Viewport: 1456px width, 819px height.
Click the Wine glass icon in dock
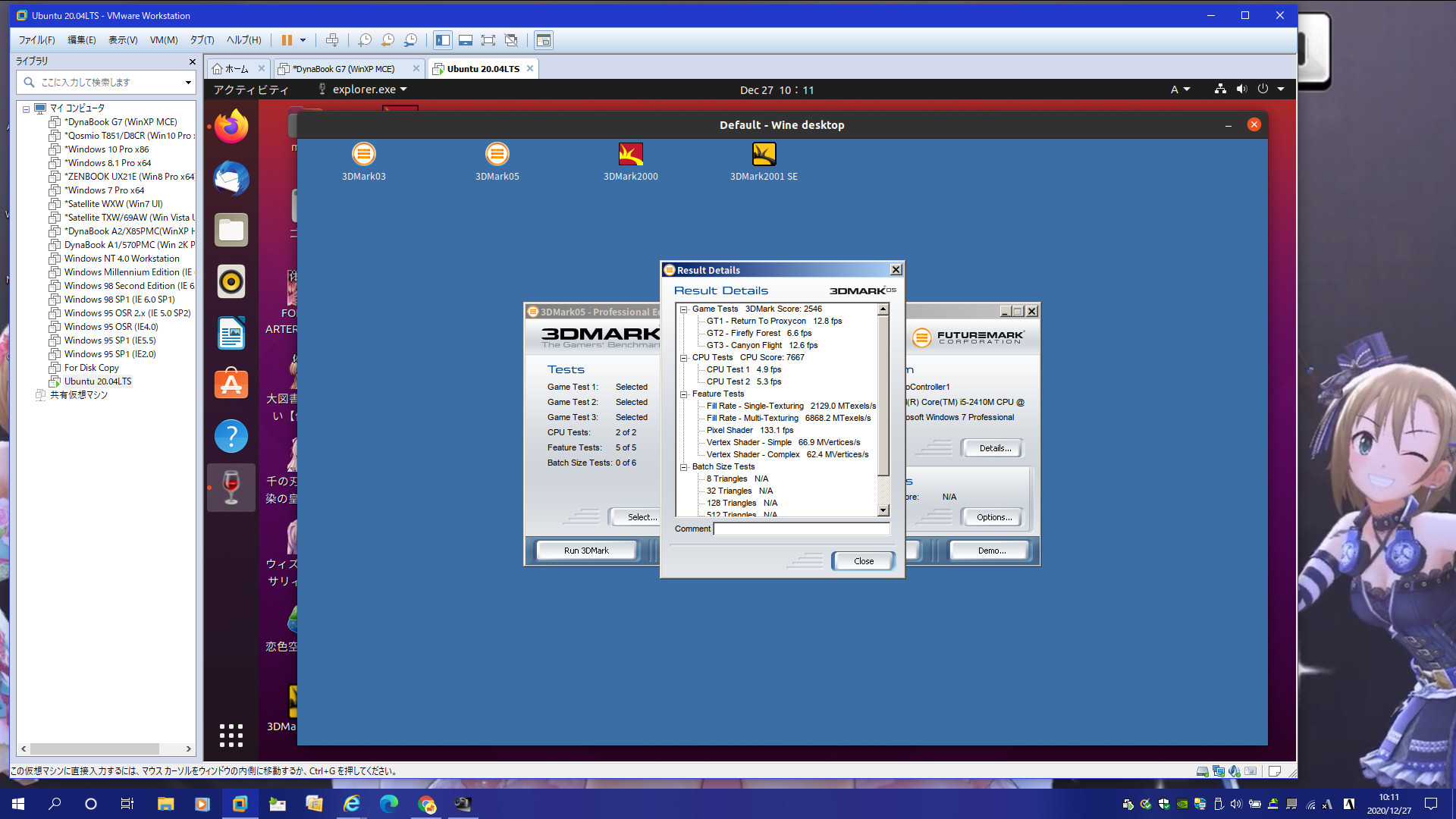coord(231,488)
